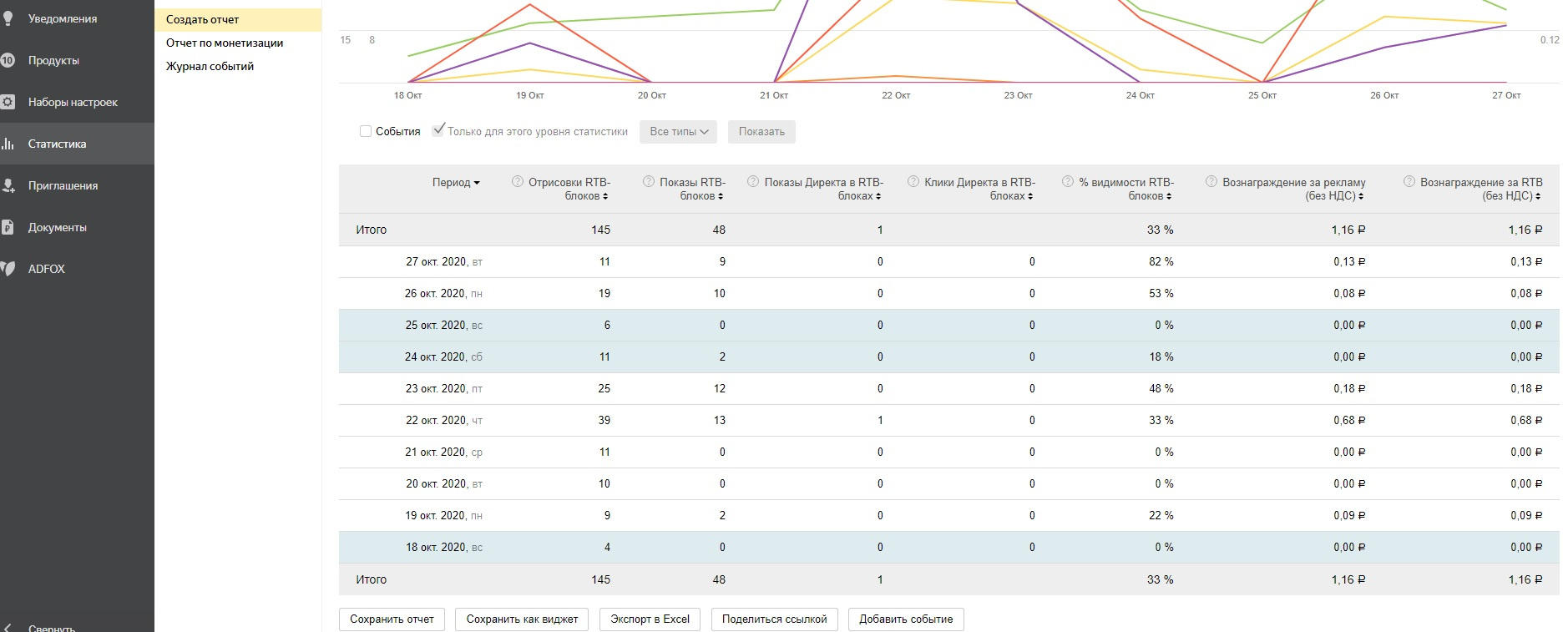
Task: Click the 39 renders cell for 22 окт.
Action: coord(604,420)
